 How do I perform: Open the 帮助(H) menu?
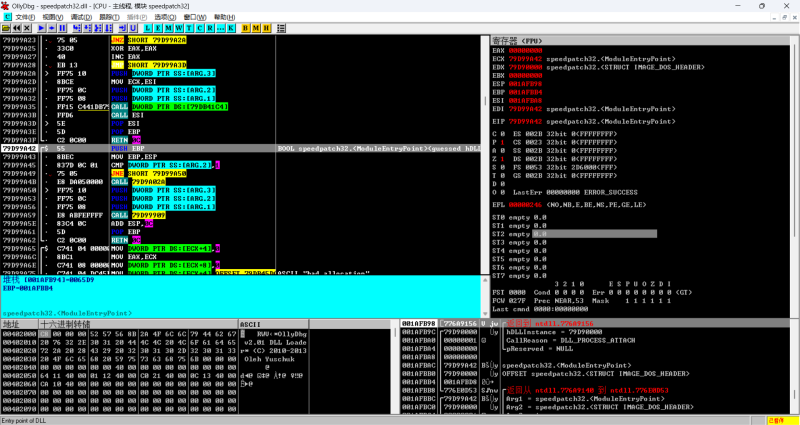click(x=224, y=17)
